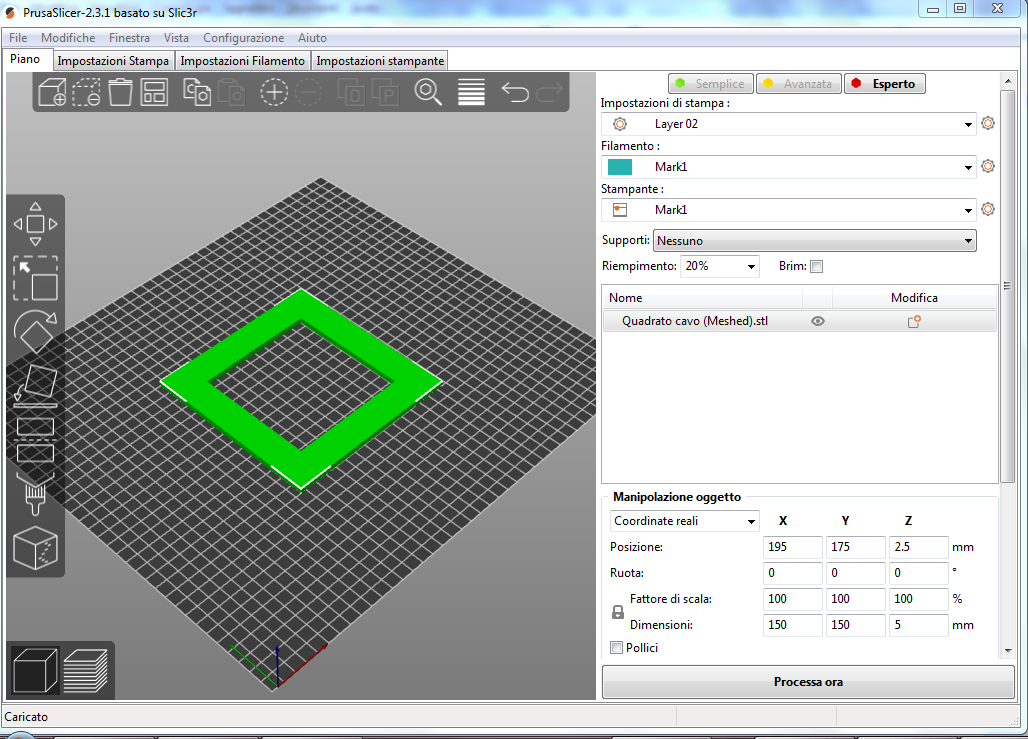The image size is (1028, 739).
Task: Switch to Impostazioni Filamento tab
Action: [242, 61]
